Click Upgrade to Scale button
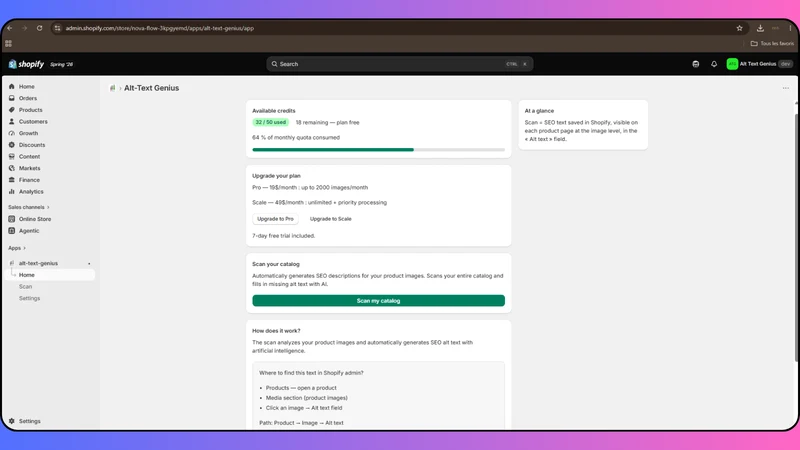The height and width of the screenshot is (450, 800). (331, 219)
